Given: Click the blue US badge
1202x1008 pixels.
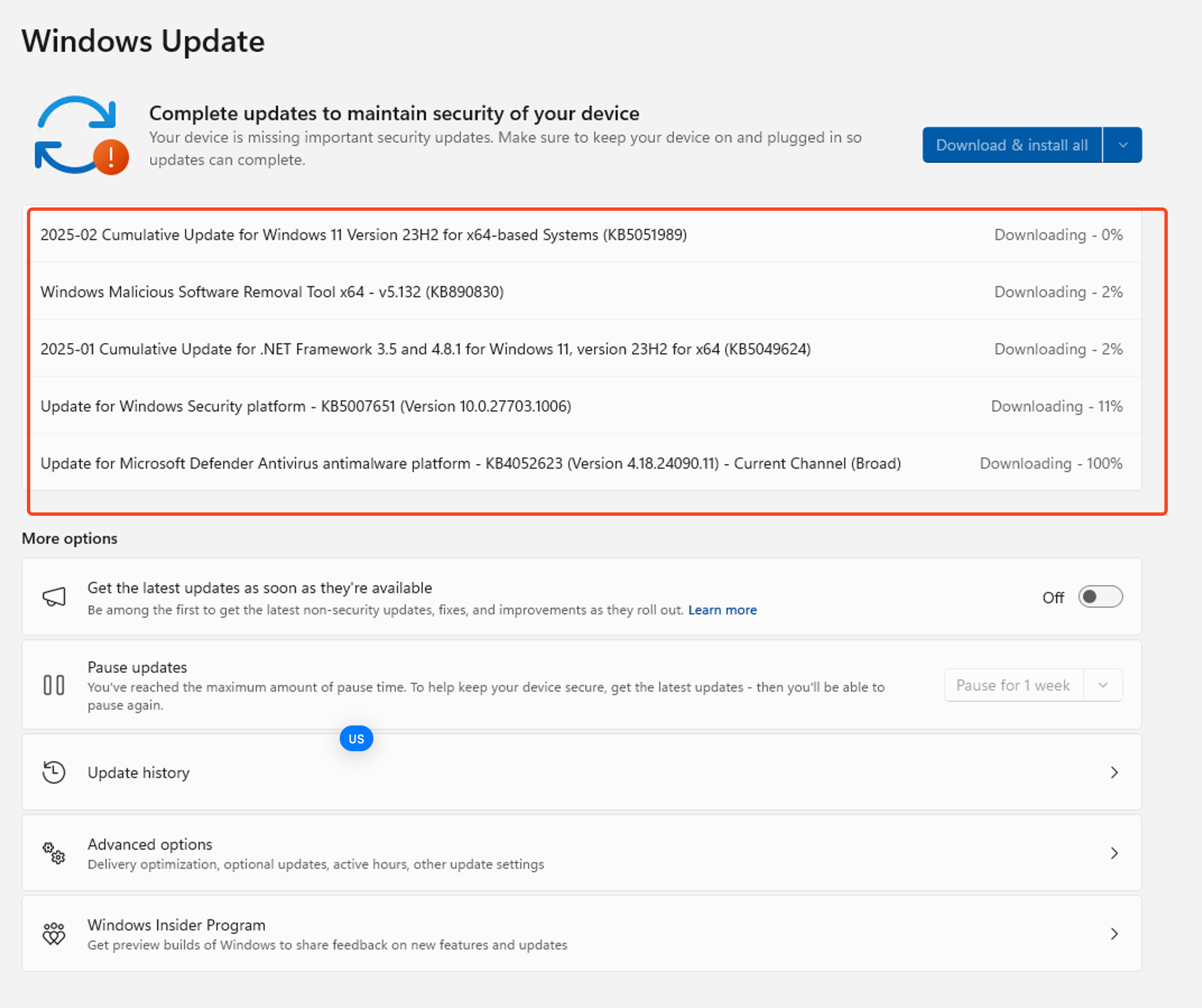Looking at the screenshot, I should click(x=356, y=738).
